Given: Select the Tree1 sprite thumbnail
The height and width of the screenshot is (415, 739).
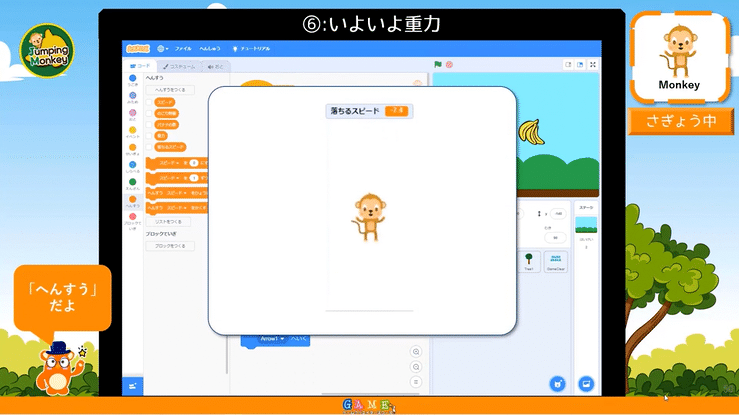Looking at the screenshot, I should [x=529, y=261].
